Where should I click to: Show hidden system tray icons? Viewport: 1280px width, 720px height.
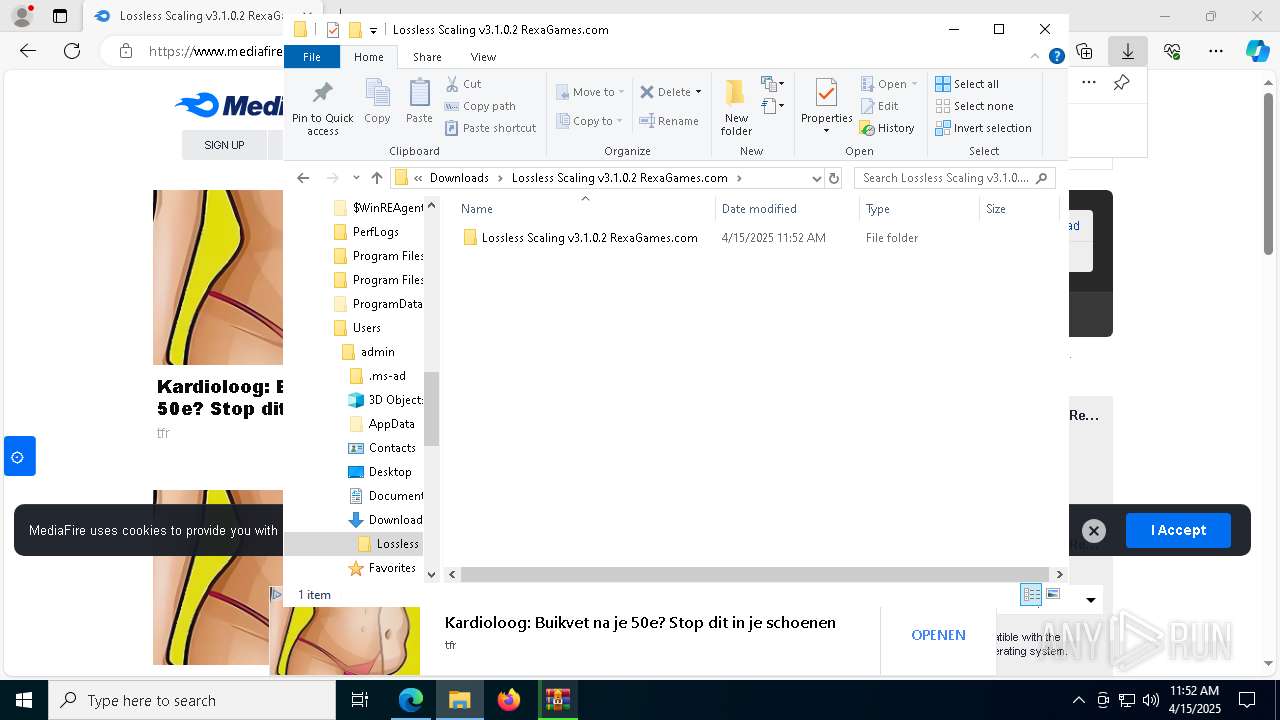coord(1078,701)
